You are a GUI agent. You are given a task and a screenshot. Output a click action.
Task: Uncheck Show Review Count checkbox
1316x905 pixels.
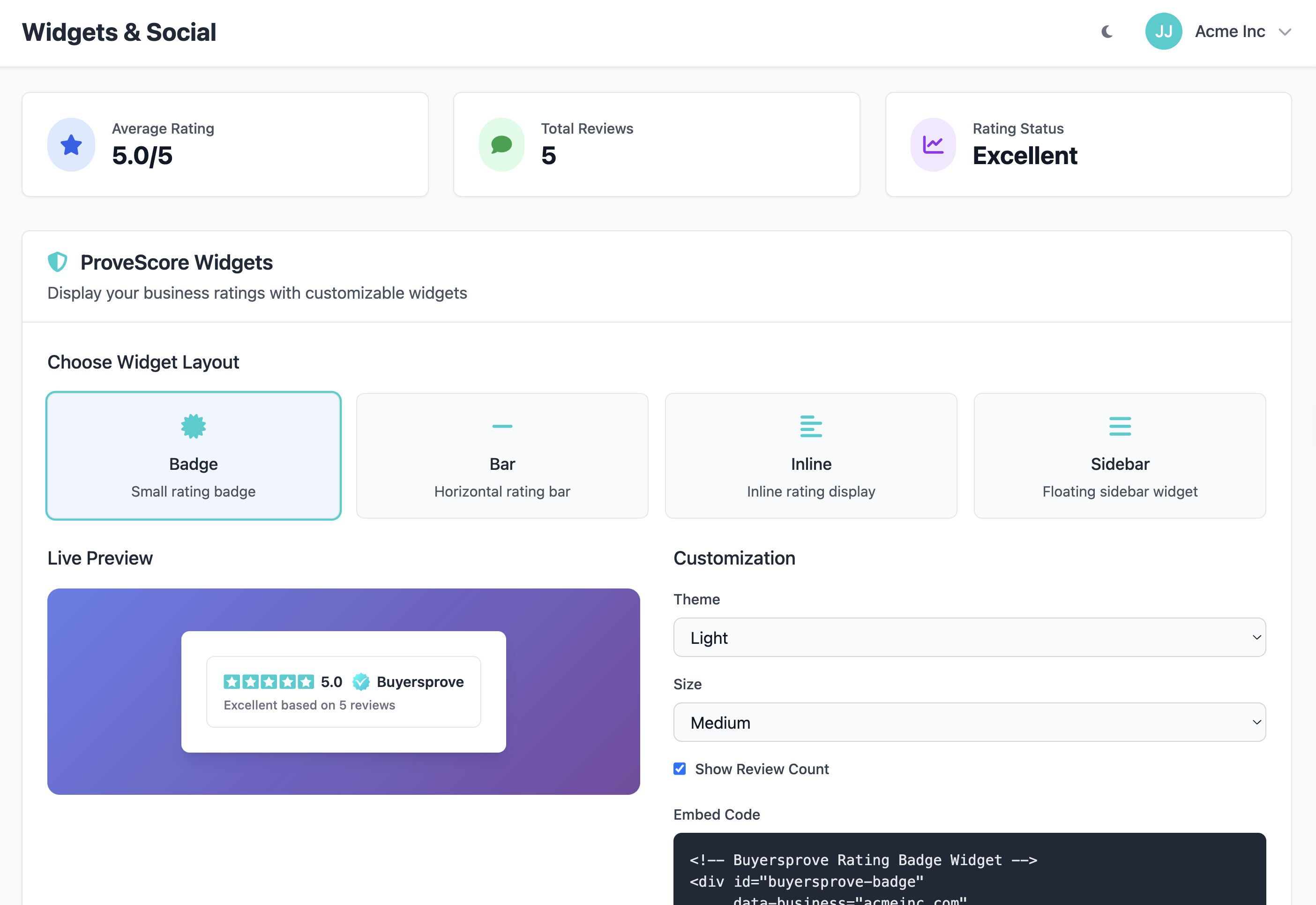point(680,769)
